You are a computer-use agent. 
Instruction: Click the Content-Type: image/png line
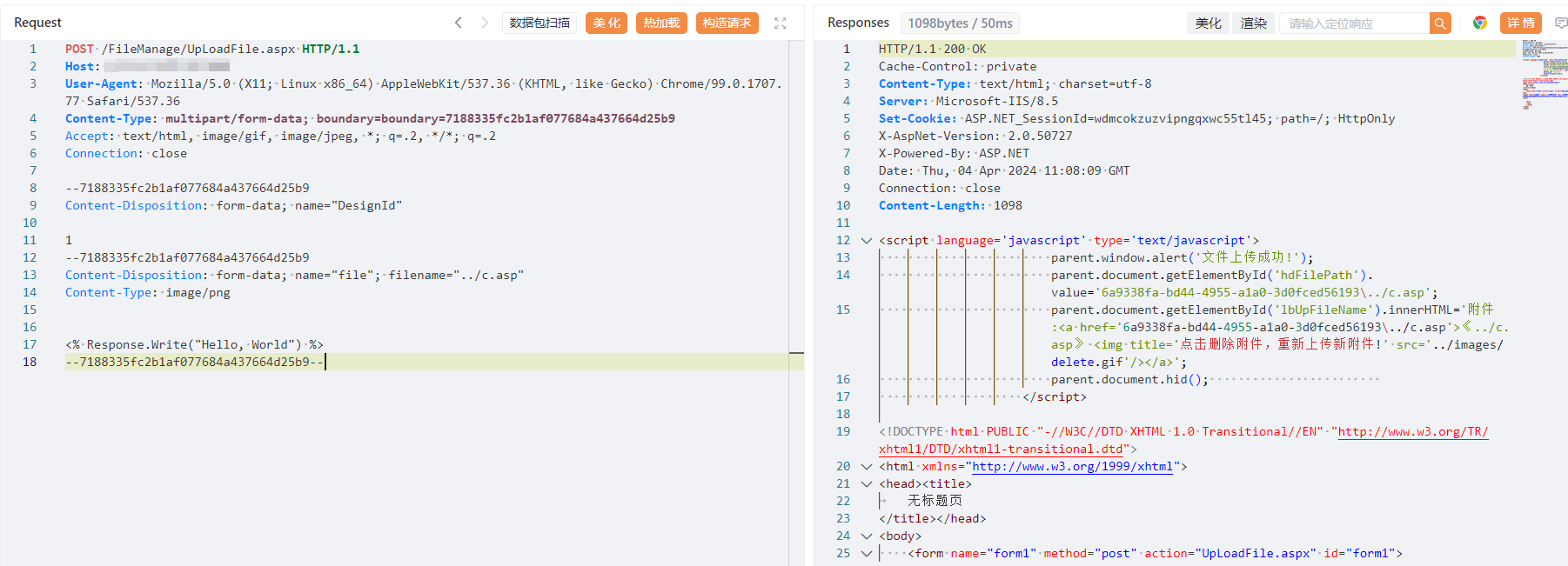pyautogui.click(x=148, y=293)
